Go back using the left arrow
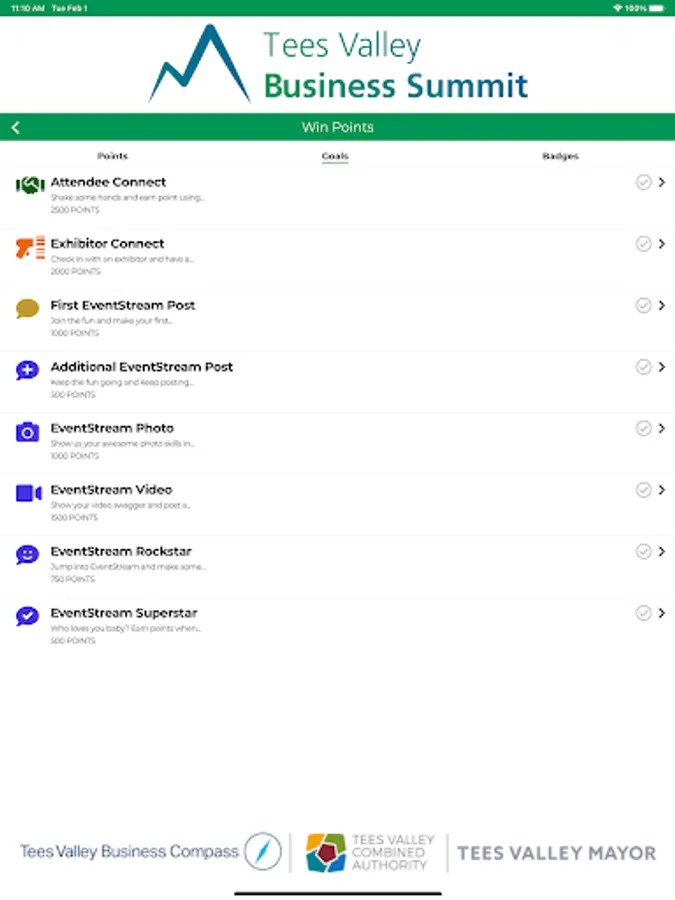 (15, 127)
